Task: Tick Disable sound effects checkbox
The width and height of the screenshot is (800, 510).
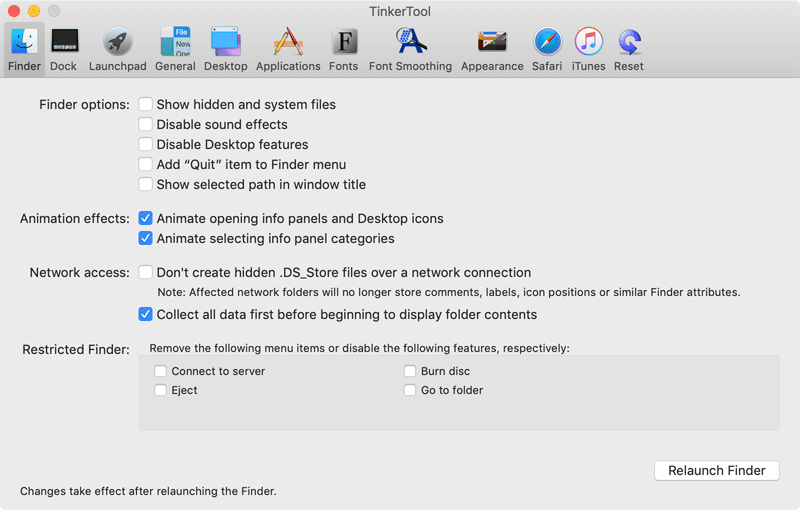Action: (145, 124)
